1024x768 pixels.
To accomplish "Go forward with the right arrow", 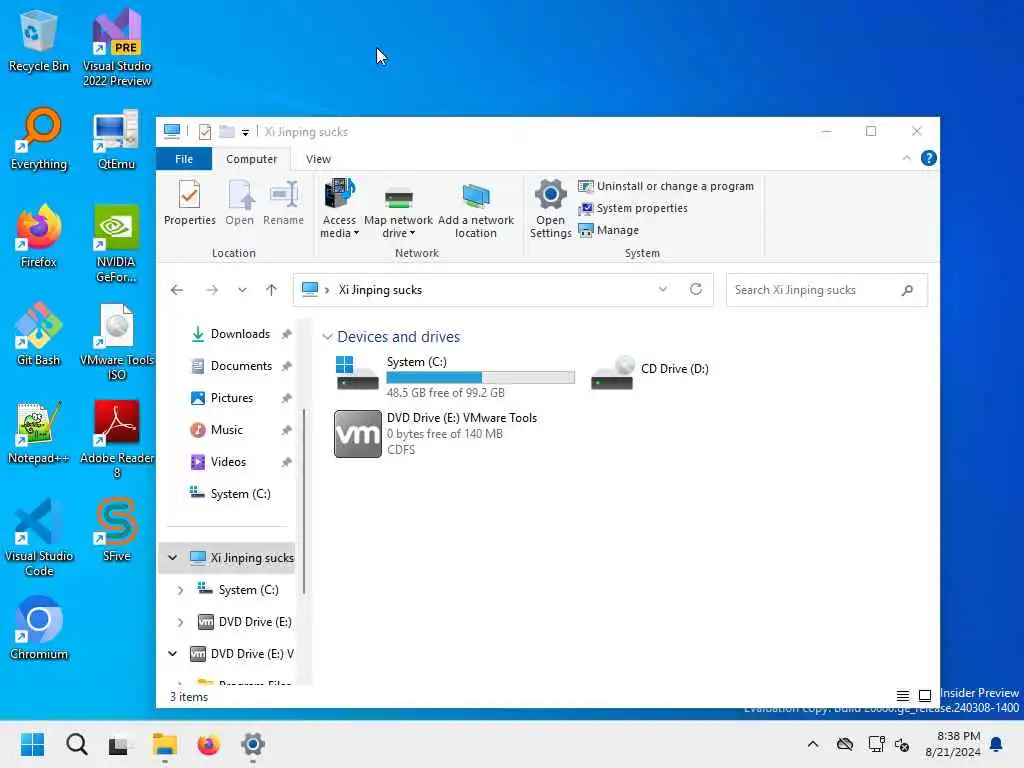I will [x=212, y=290].
